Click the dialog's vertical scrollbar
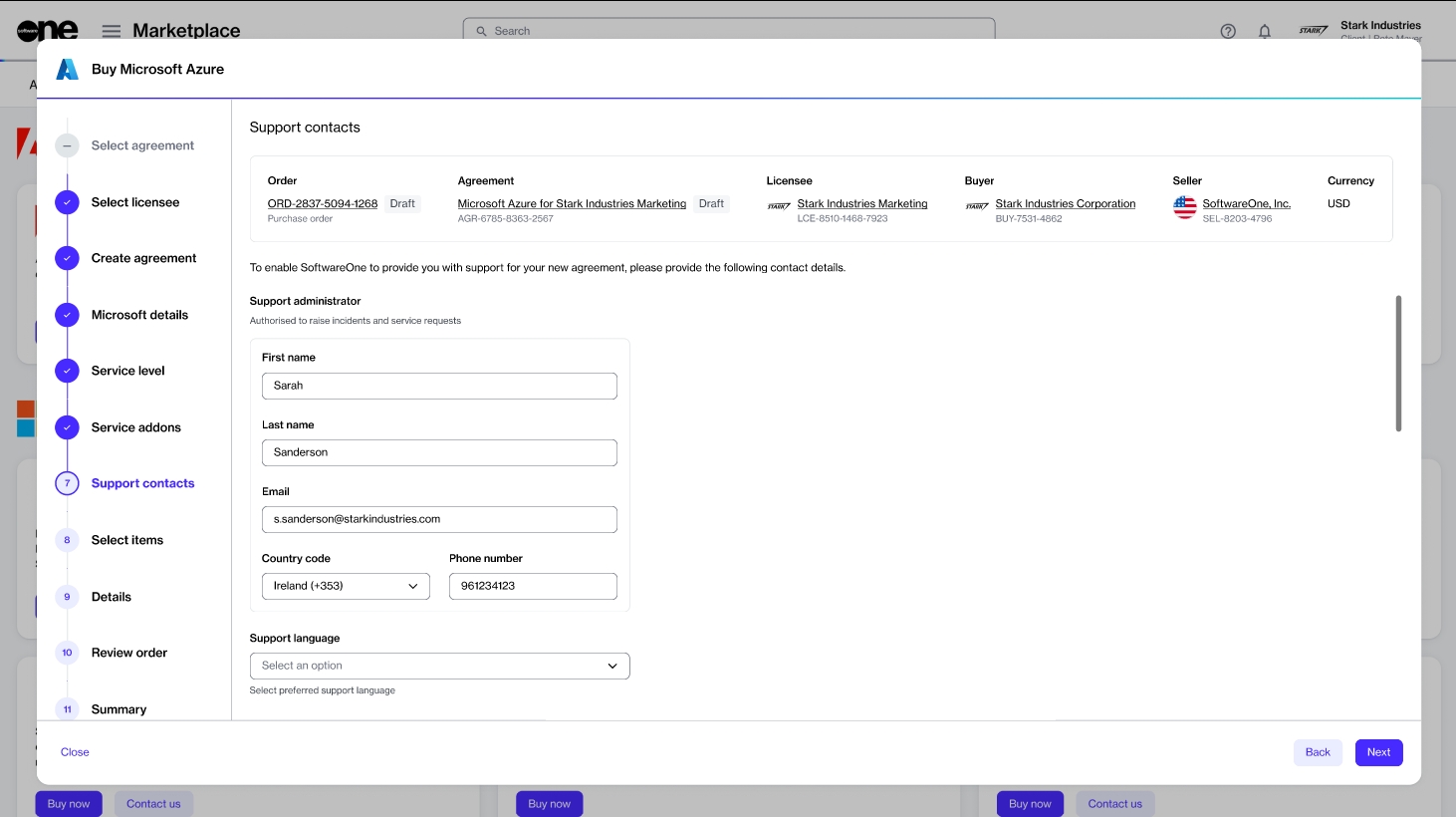1456x817 pixels. 1398,364
